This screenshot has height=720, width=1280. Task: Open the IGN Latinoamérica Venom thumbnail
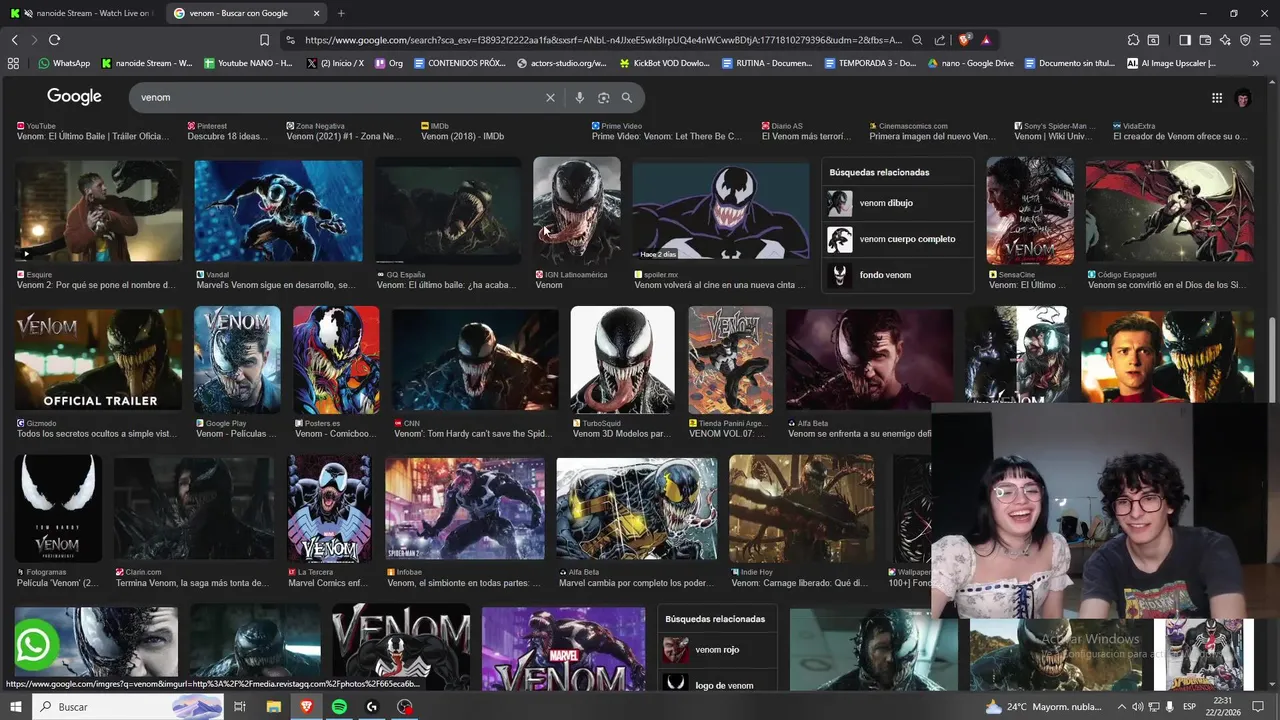(x=576, y=211)
